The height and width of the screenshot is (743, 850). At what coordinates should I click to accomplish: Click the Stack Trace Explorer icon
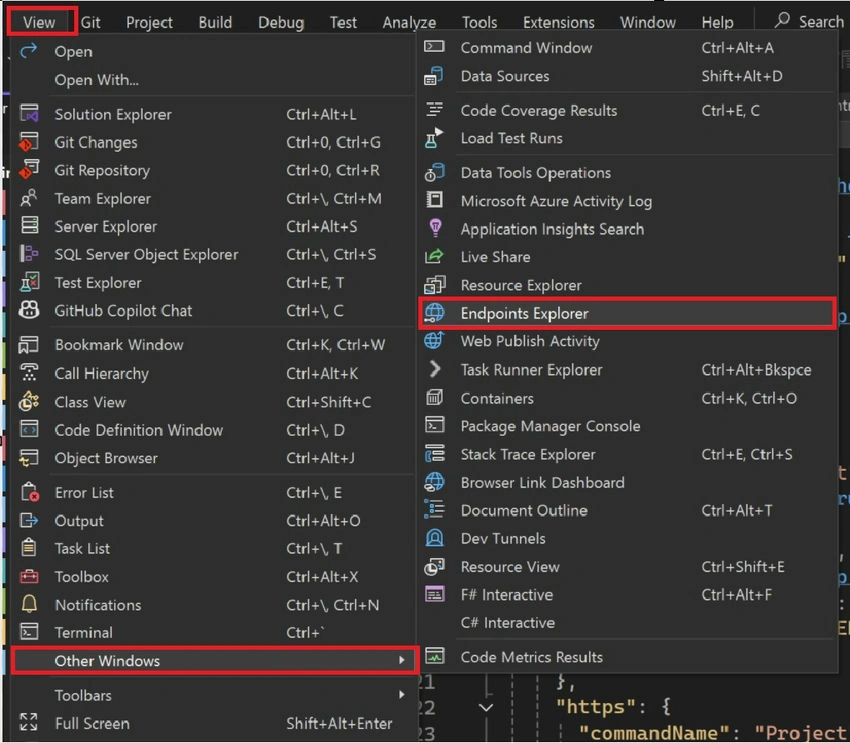click(434, 454)
